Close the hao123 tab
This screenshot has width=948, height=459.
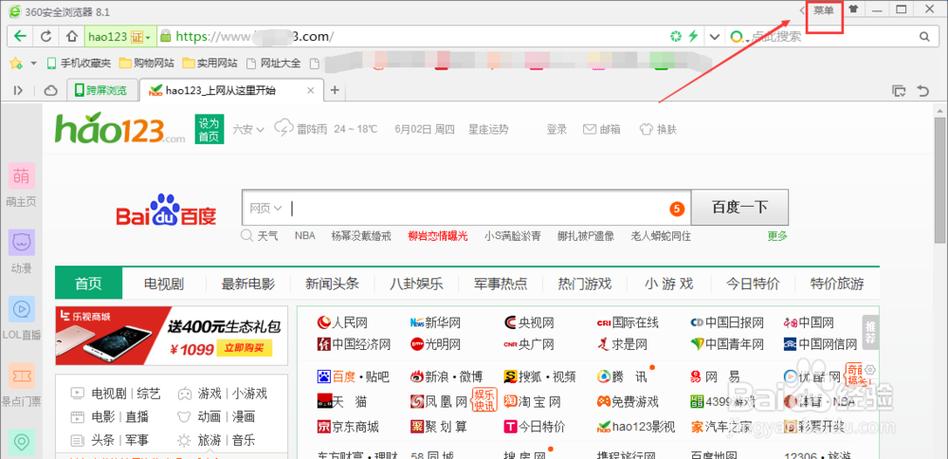(x=310, y=91)
